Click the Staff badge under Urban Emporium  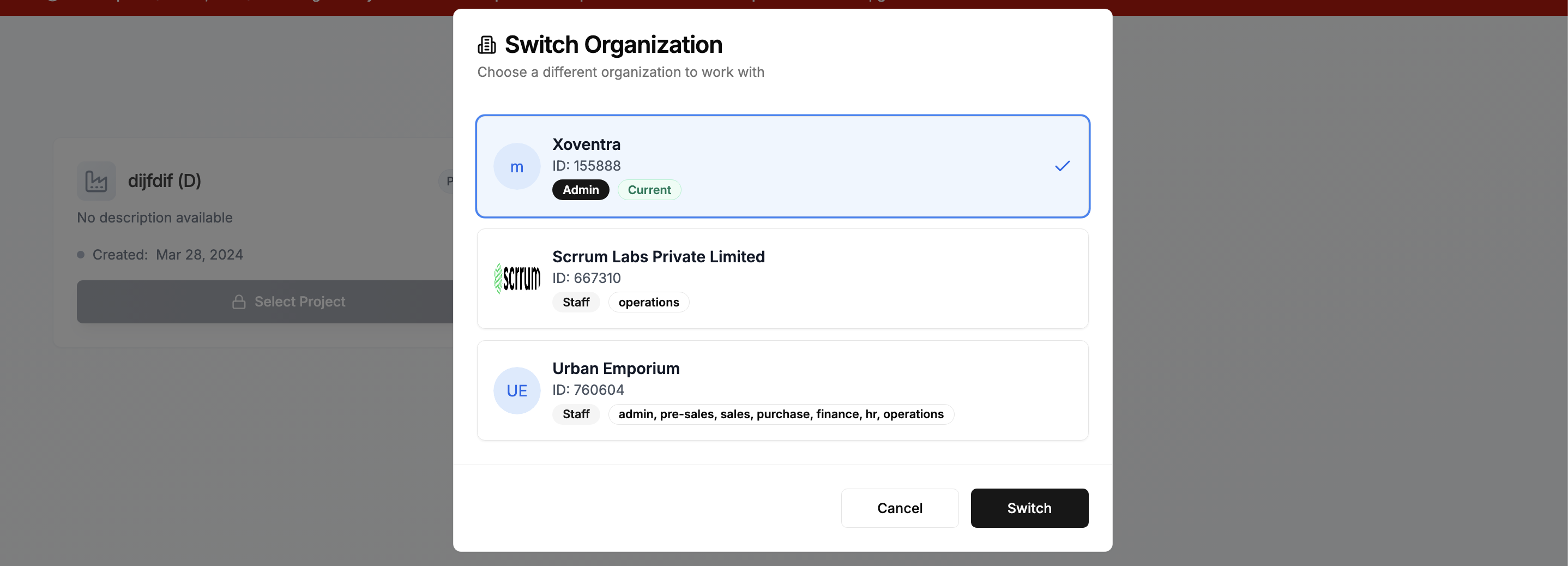coord(576,414)
